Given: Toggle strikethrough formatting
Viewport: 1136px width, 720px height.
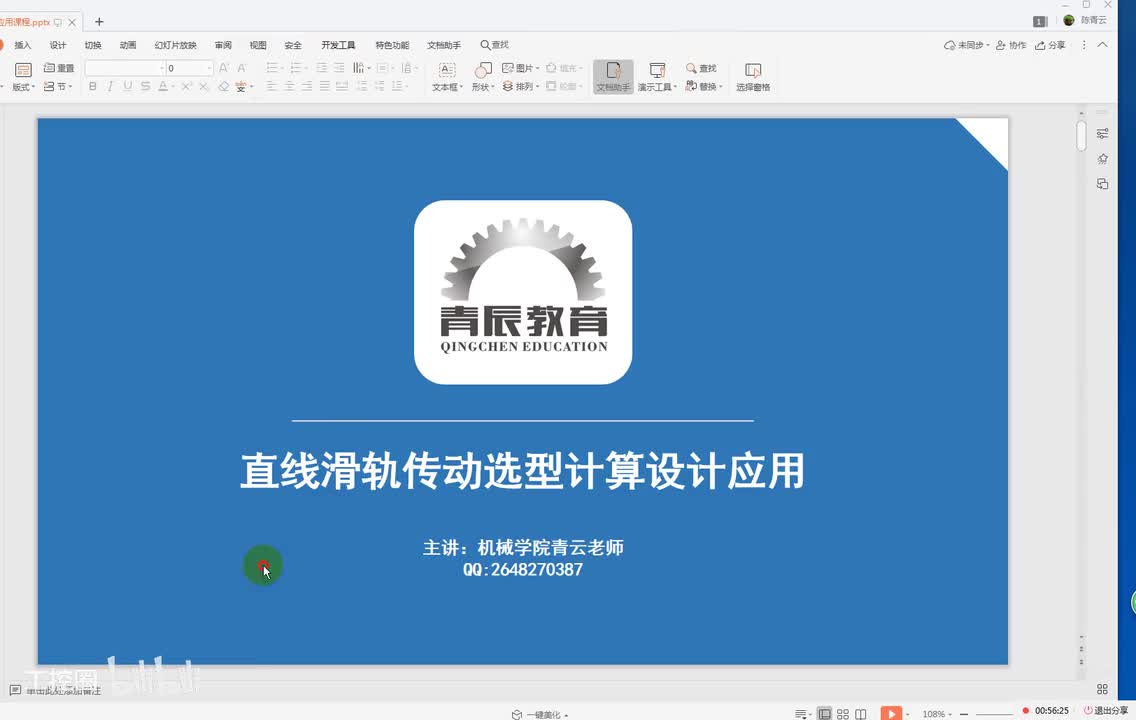Looking at the screenshot, I should tap(146, 86).
